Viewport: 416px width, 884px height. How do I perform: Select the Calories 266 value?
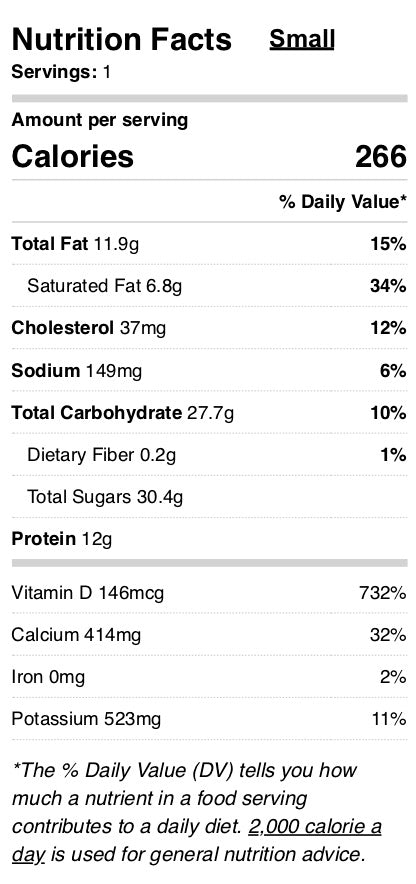(380, 156)
